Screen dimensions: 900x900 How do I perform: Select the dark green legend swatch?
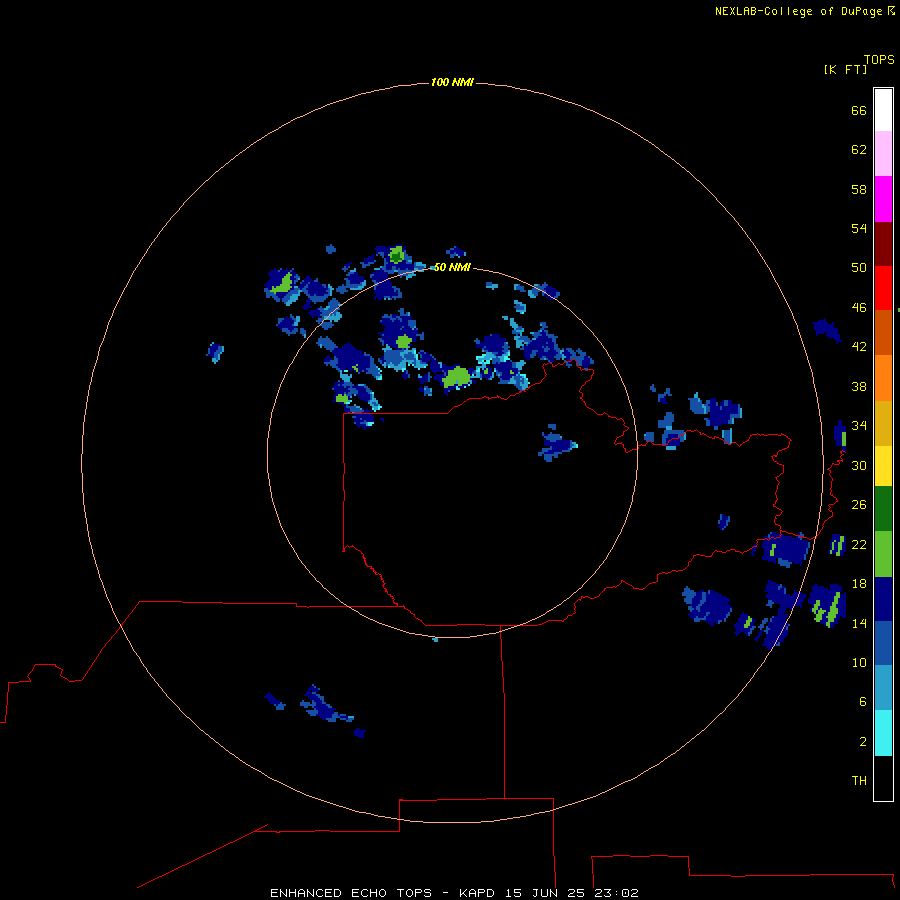(x=883, y=509)
